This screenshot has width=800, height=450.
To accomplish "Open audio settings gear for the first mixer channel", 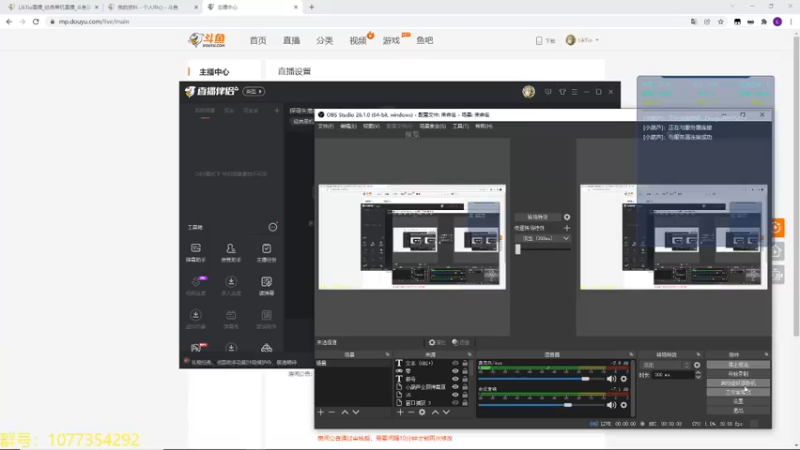I will (x=623, y=379).
